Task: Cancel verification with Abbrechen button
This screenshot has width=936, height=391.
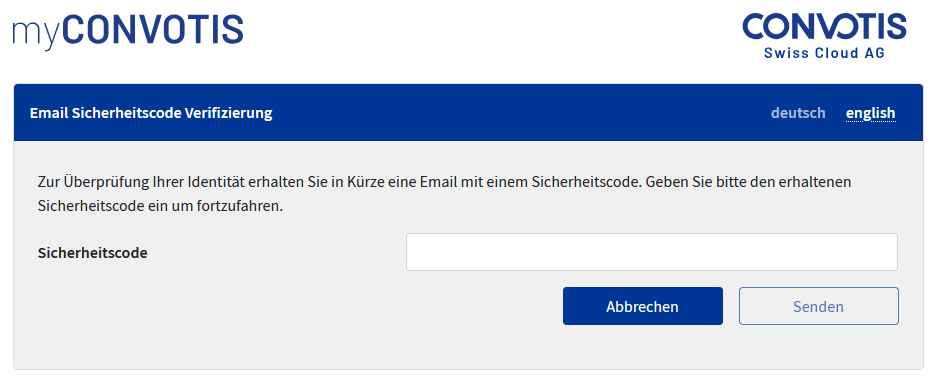Action: click(x=642, y=306)
